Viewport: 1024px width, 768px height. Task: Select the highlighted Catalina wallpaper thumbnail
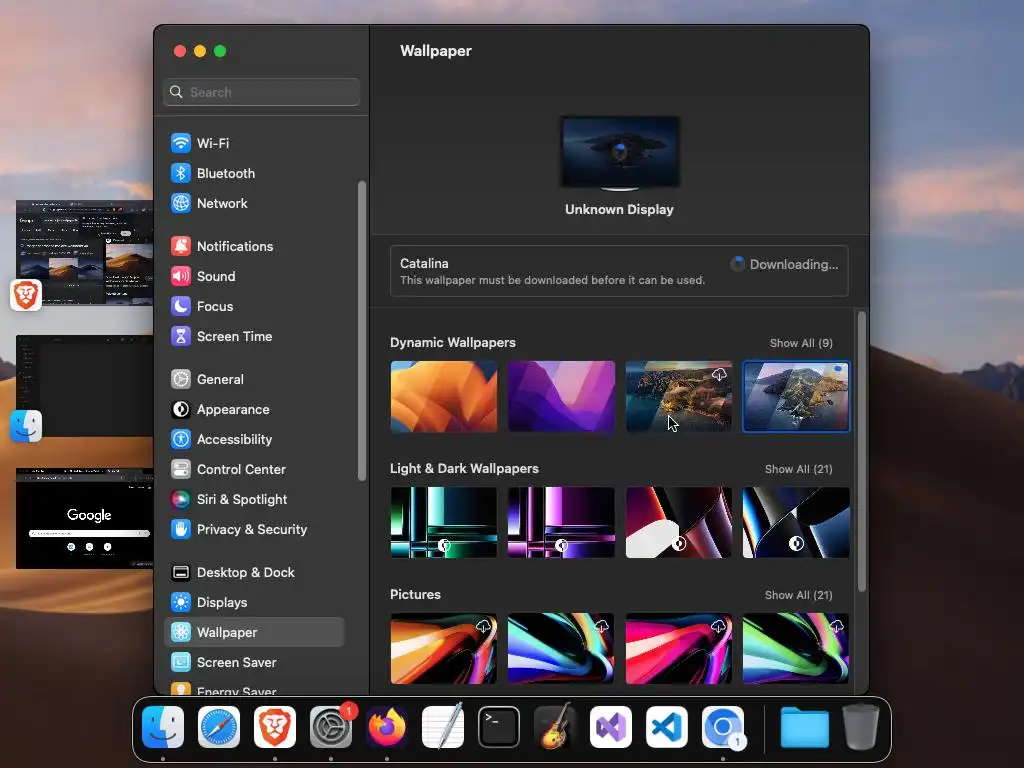point(796,396)
